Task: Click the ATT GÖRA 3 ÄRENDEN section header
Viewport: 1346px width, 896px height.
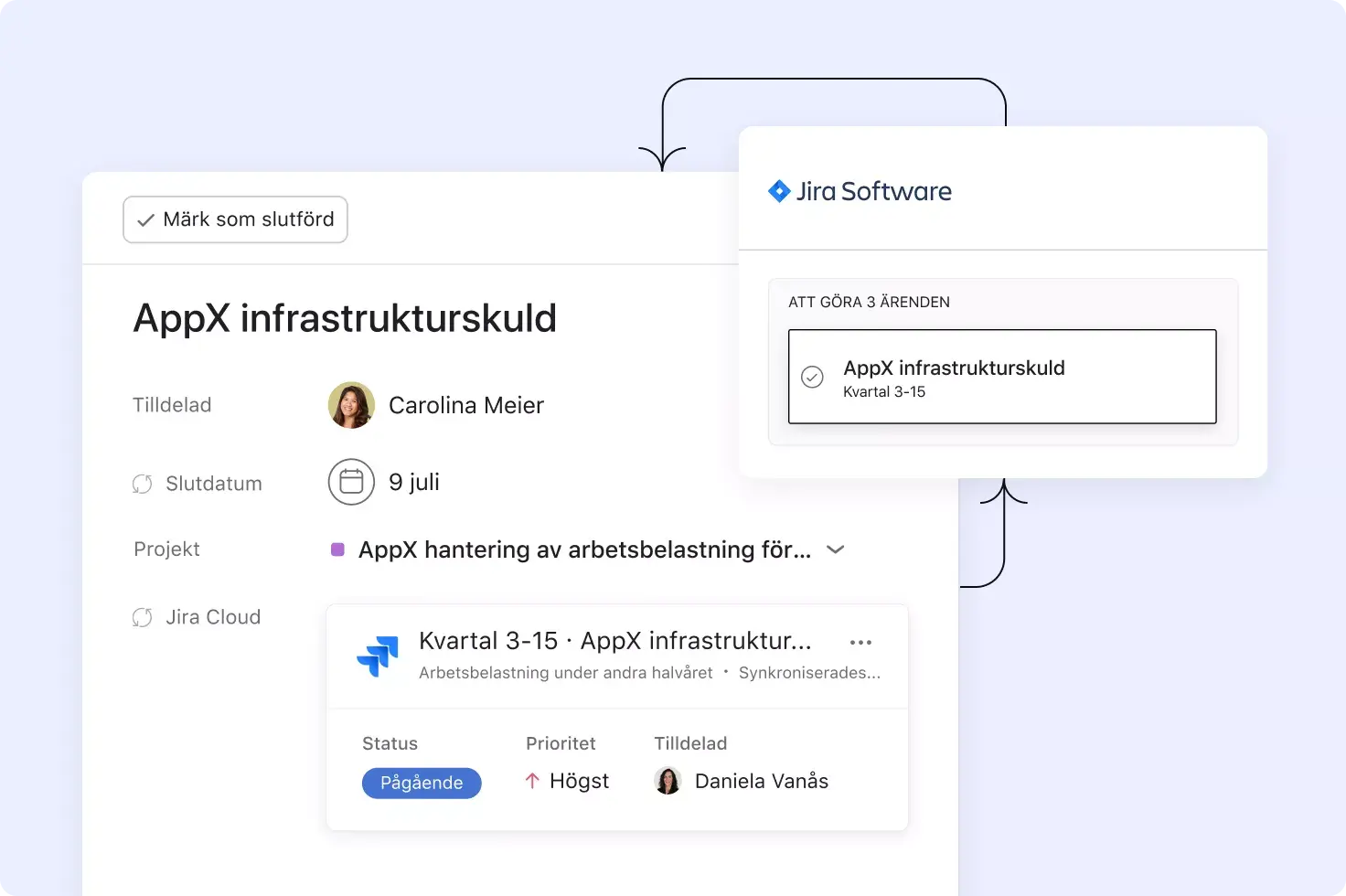Action: (x=869, y=301)
